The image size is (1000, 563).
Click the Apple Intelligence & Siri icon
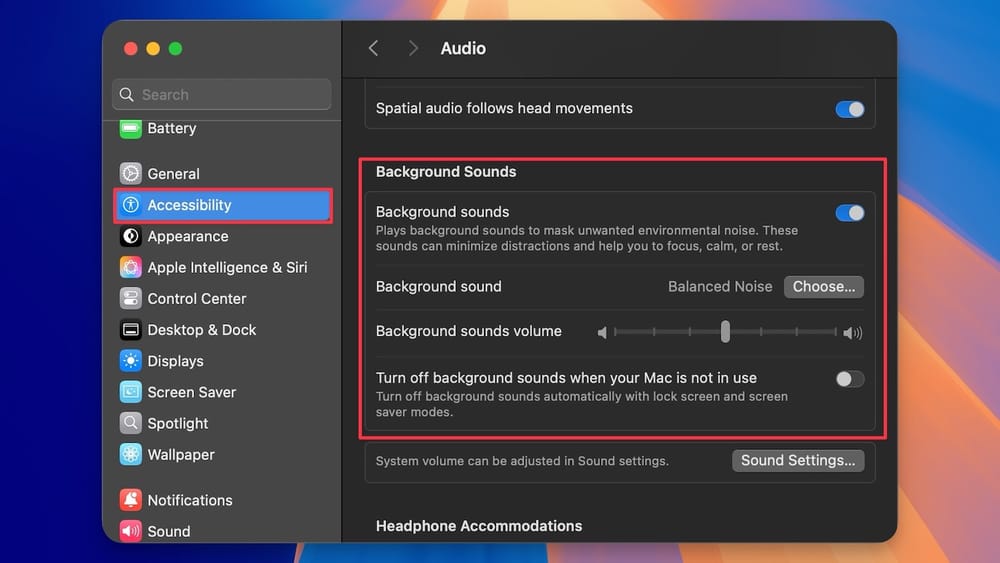pos(131,267)
